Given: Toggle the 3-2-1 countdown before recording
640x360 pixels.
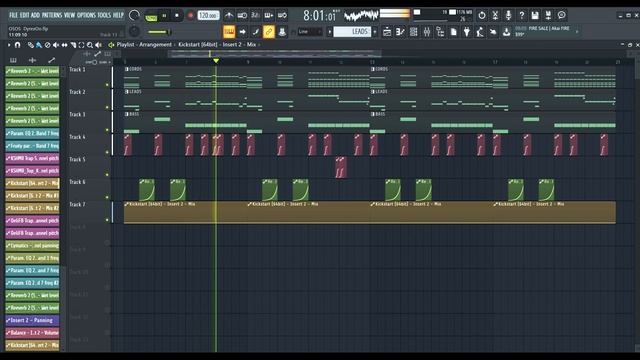Looking at the screenshot, I should tap(256, 16).
